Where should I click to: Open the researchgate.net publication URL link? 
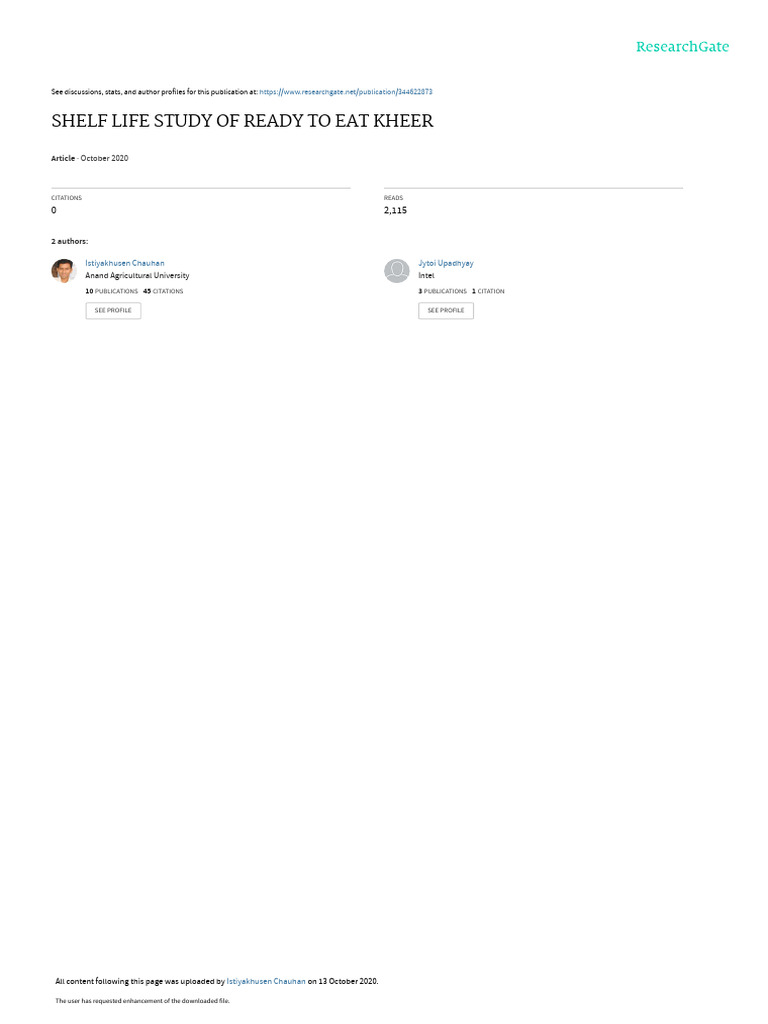coord(345,92)
